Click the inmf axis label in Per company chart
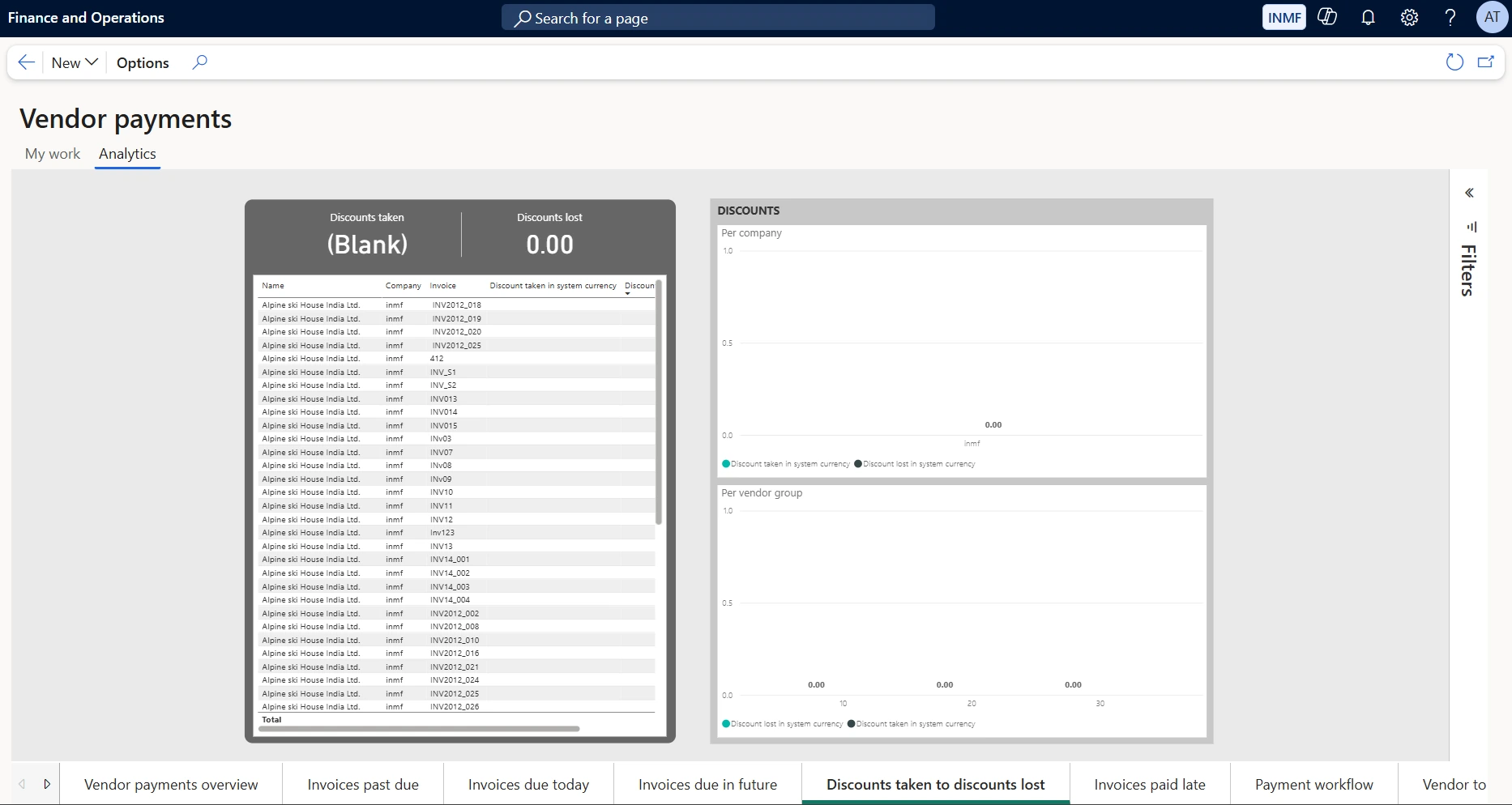Image resolution: width=1512 pixels, height=805 pixels. 972,444
